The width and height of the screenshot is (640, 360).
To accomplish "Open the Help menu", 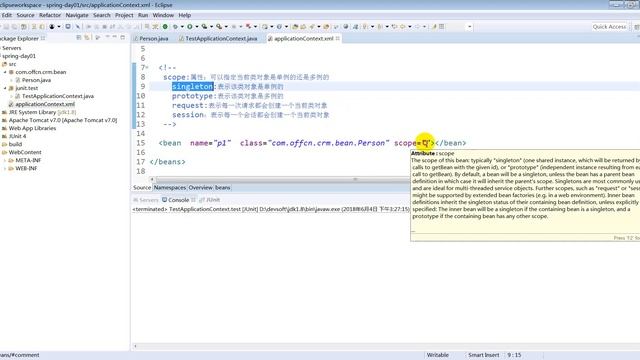I will coord(184,15).
